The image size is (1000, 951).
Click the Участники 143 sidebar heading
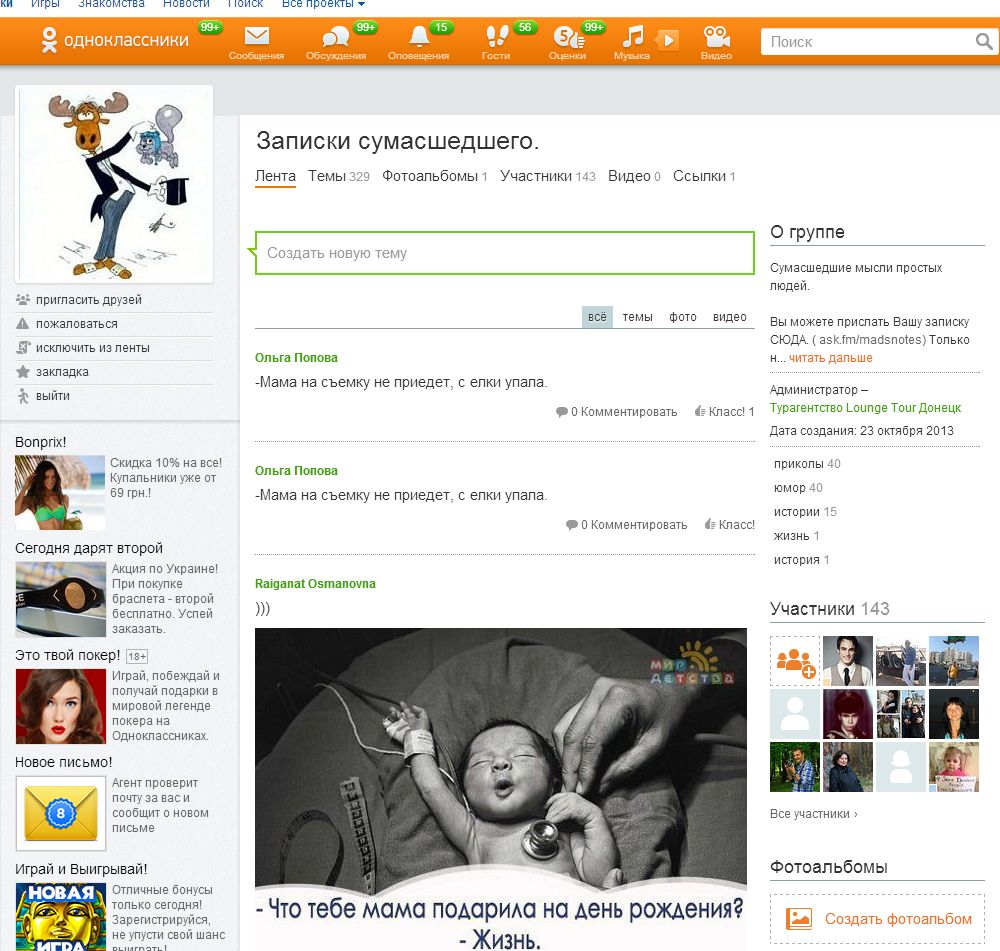click(x=829, y=608)
